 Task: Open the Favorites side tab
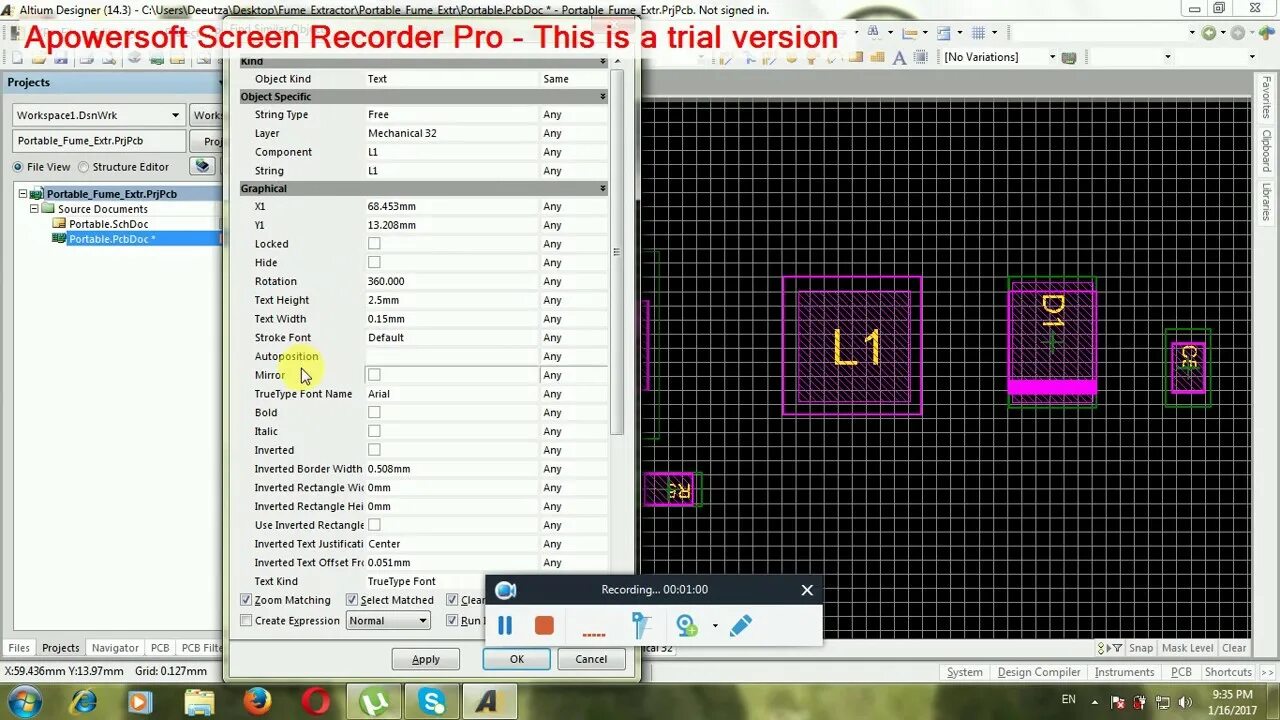pos(1266,98)
